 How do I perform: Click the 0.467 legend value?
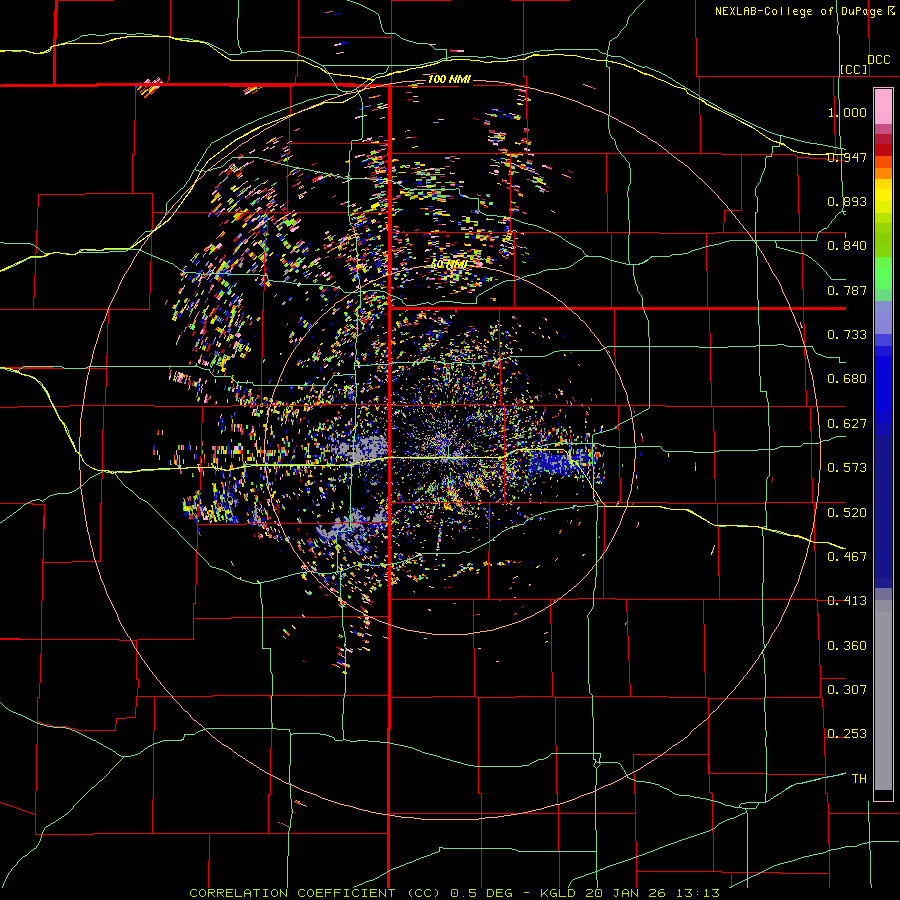point(847,557)
